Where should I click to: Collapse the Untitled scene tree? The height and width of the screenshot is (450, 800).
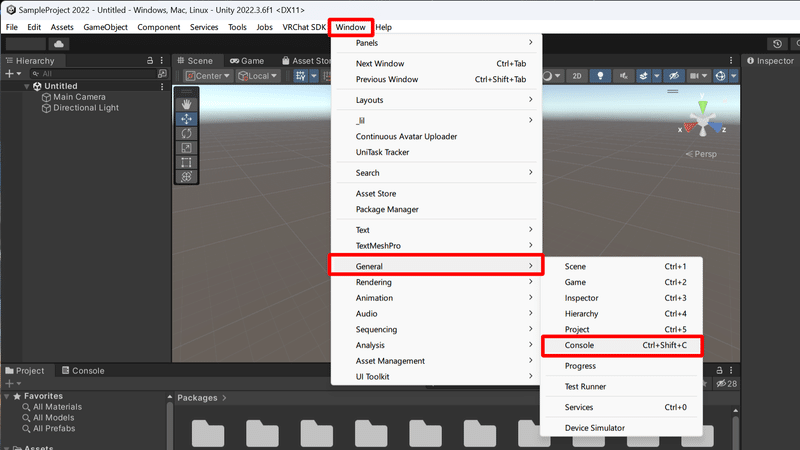[27, 86]
